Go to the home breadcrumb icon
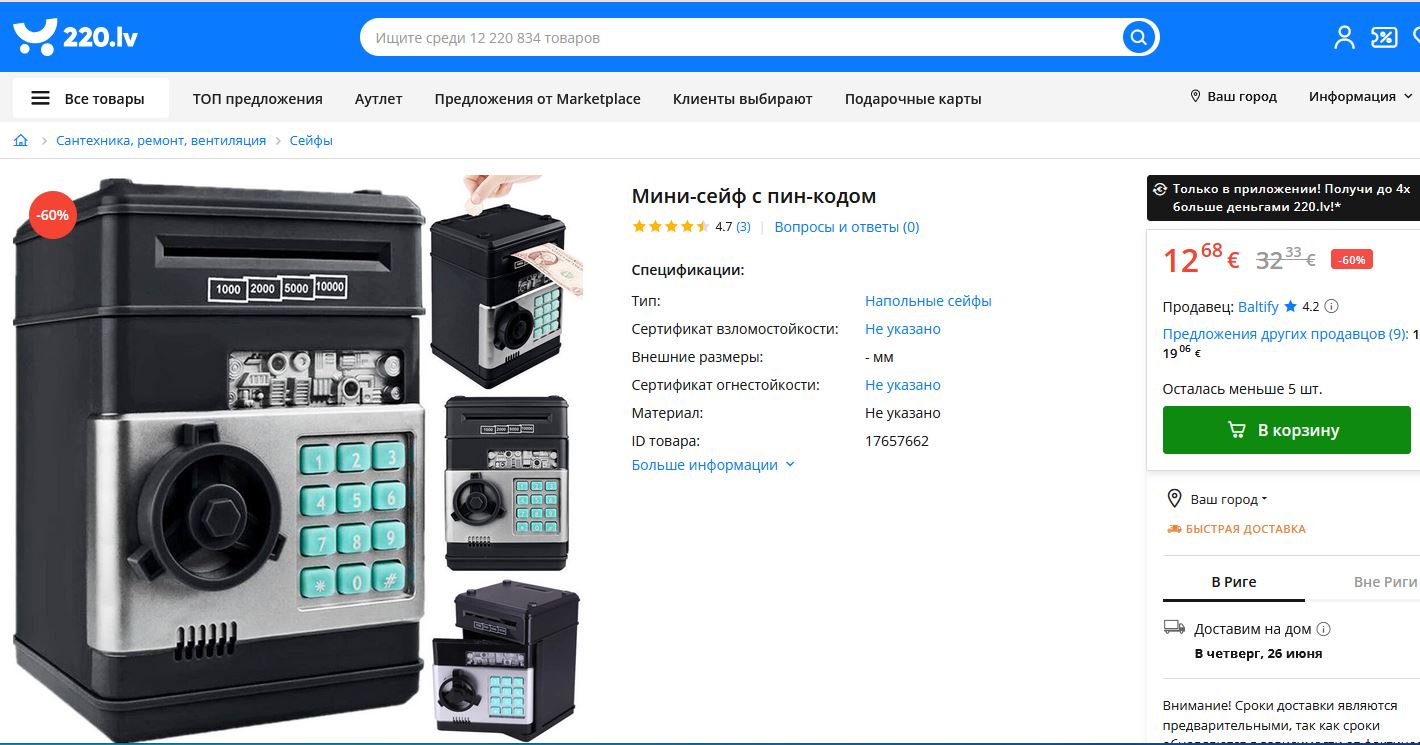The width and height of the screenshot is (1420, 745). coord(21,141)
